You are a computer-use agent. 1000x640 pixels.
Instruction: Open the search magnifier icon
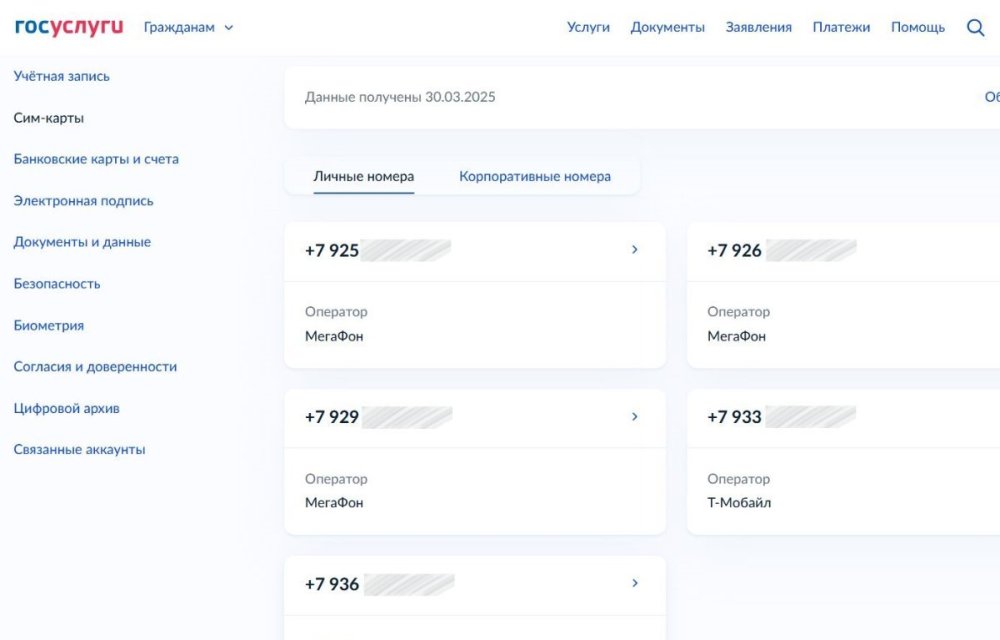[x=975, y=27]
